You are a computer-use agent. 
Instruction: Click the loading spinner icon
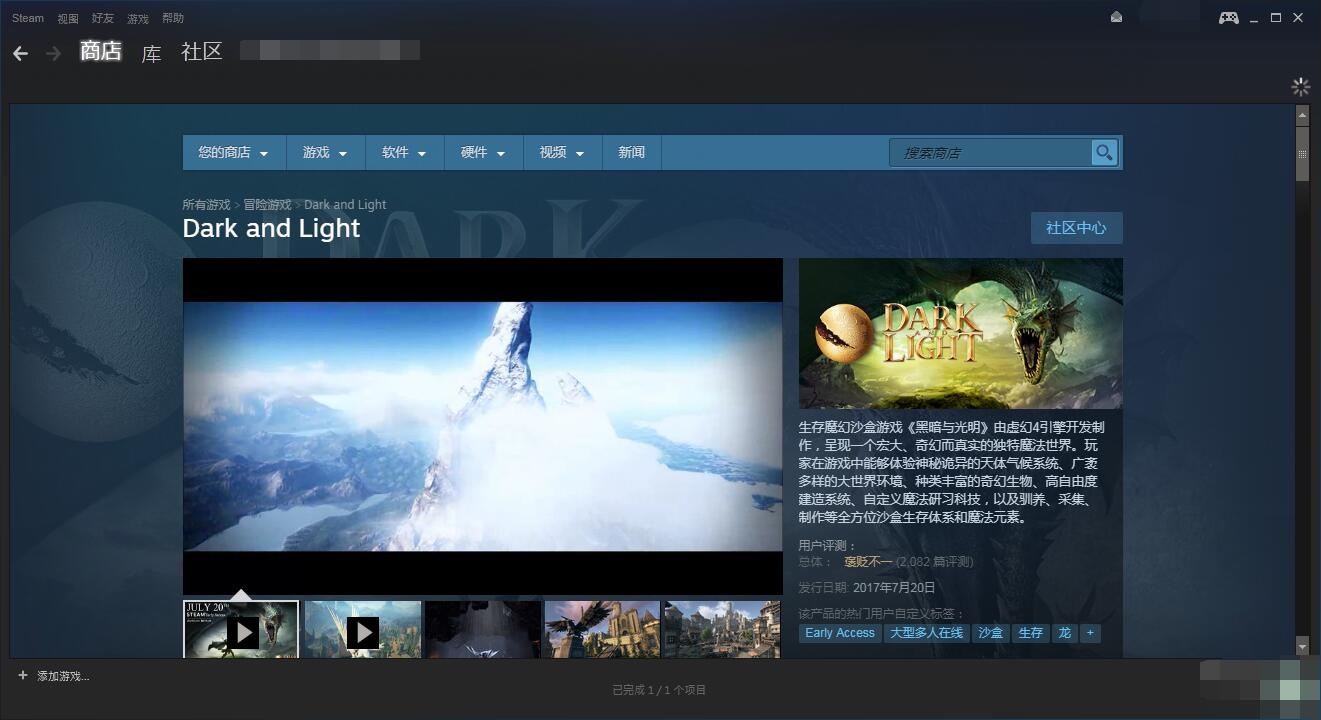pos(1300,87)
